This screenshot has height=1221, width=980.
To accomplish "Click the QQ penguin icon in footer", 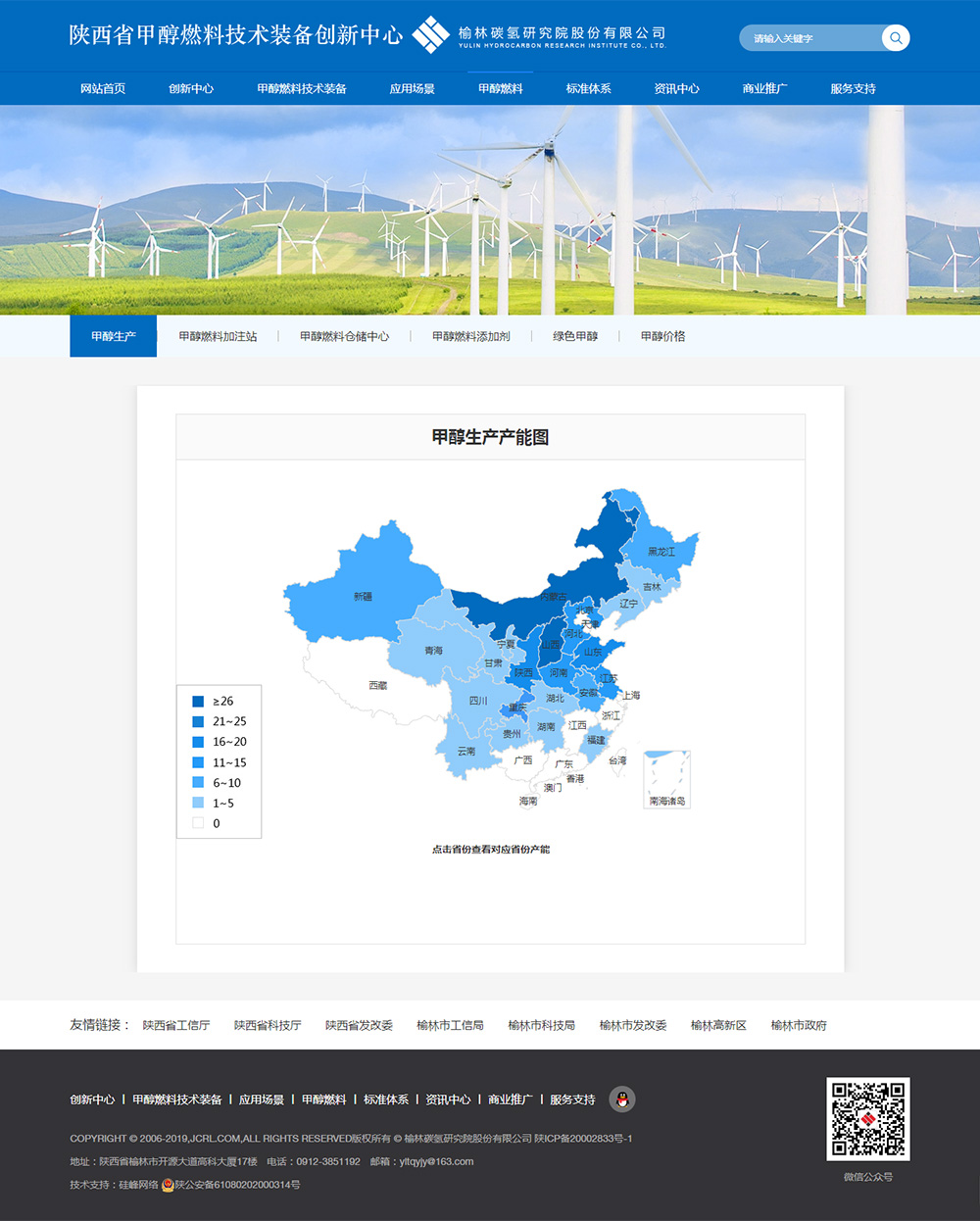I will tap(622, 1099).
